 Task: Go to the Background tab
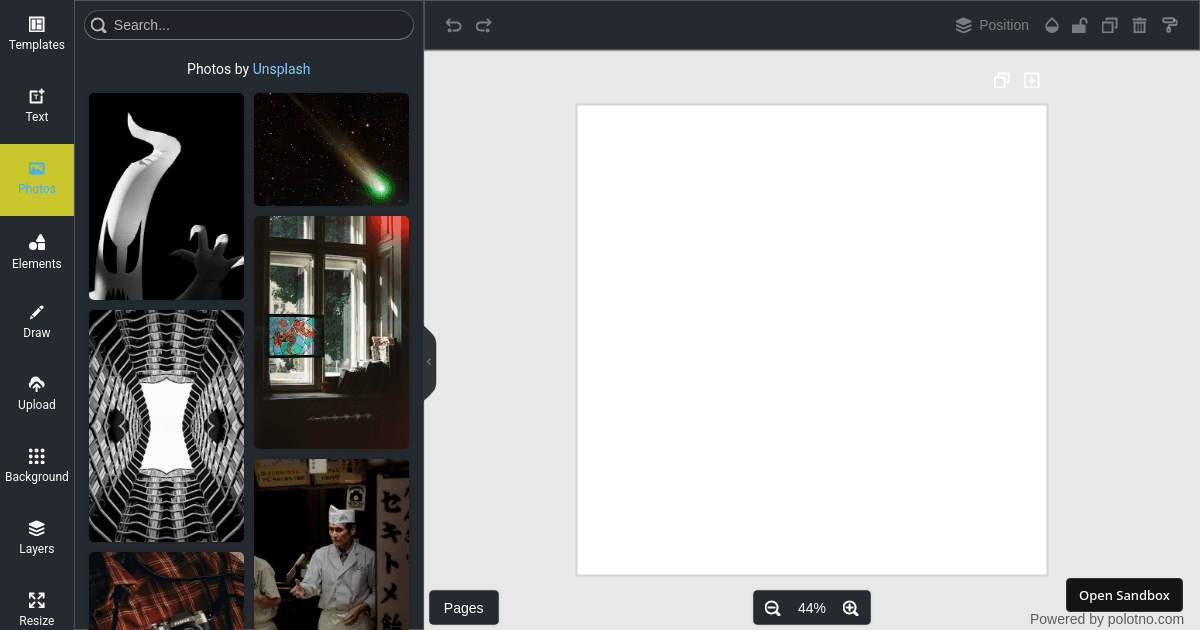pos(37,466)
